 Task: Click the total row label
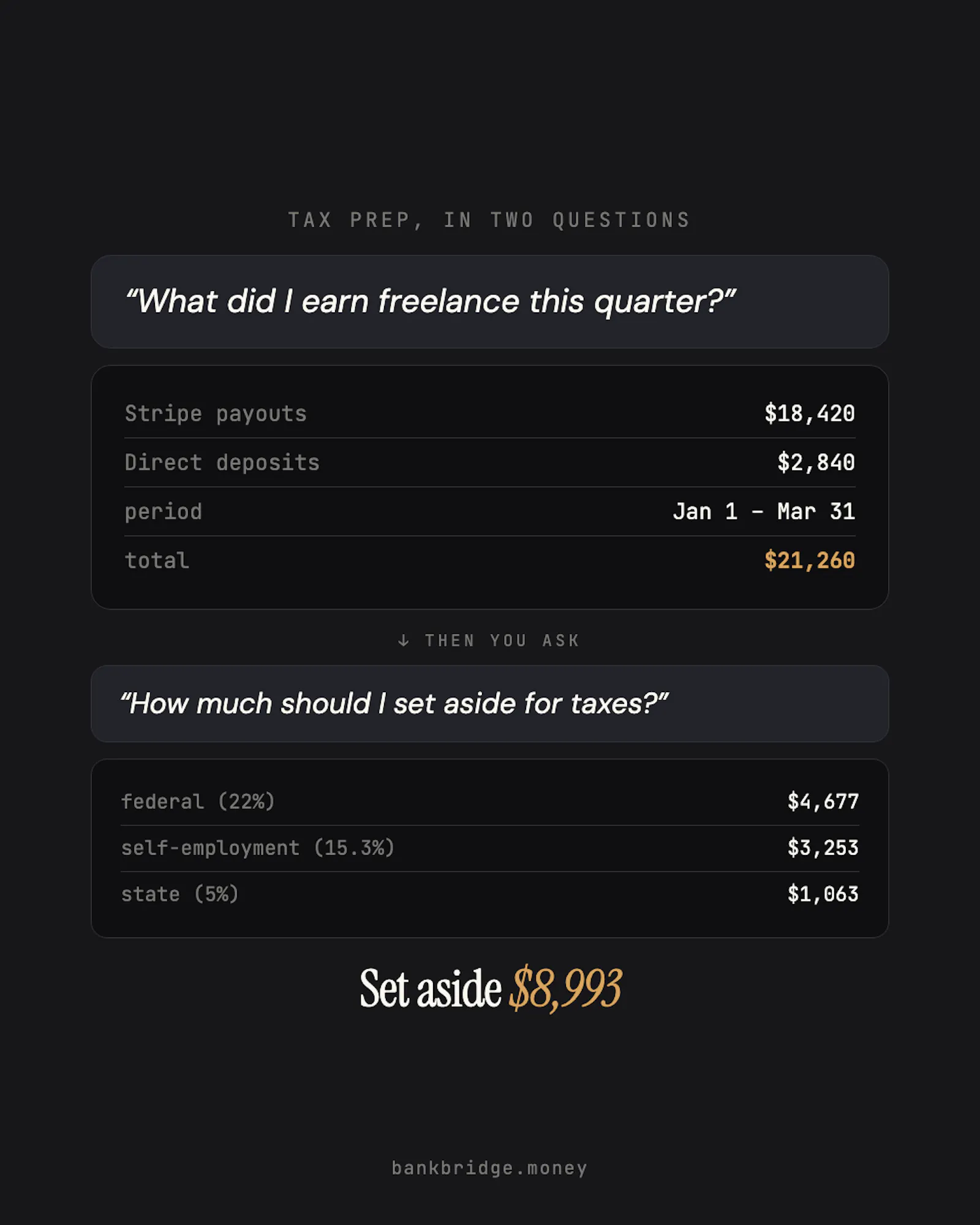coord(157,560)
